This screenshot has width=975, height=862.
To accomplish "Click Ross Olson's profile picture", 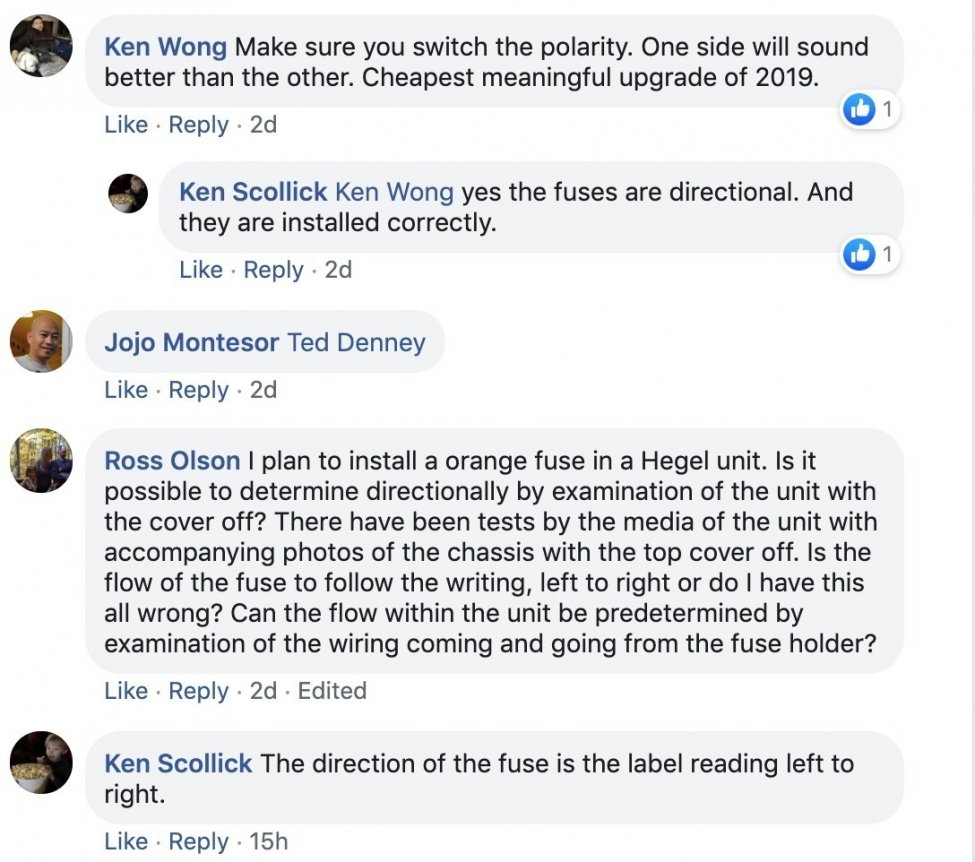I will click(41, 460).
